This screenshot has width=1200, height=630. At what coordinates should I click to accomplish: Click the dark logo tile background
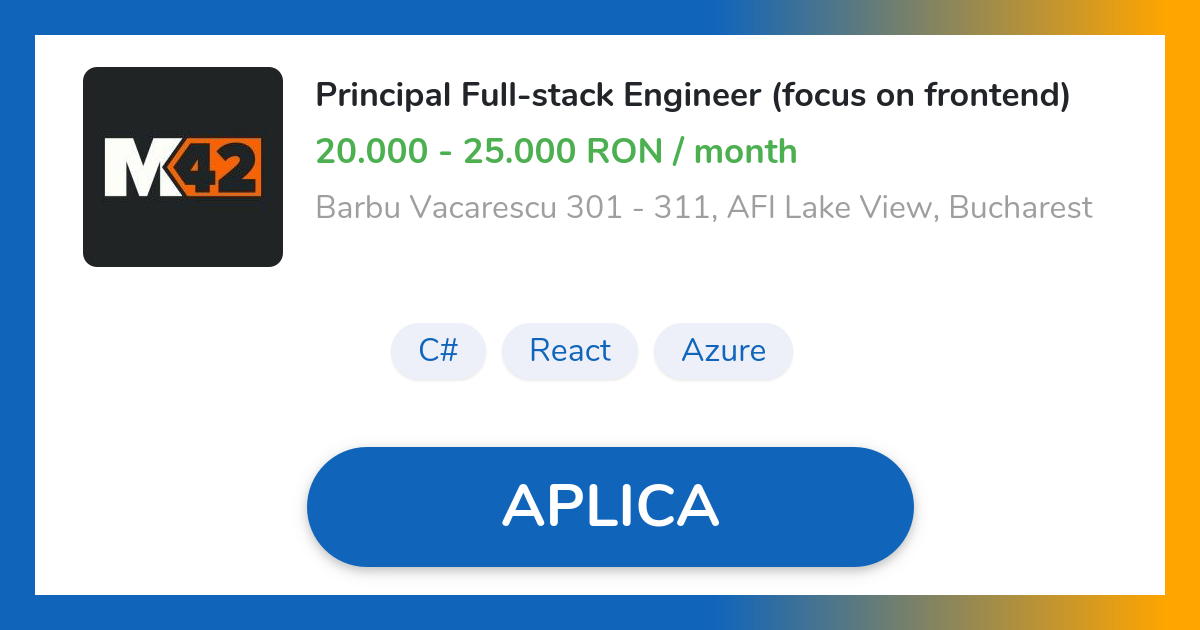coord(183,100)
